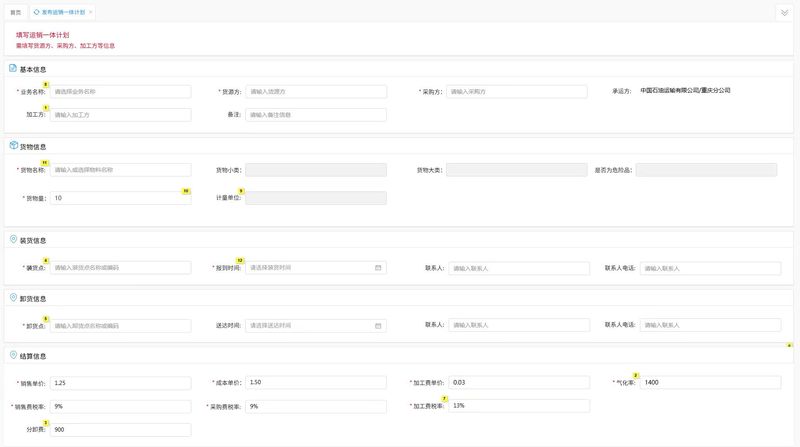Open the 业务名称 selection dropdown
This screenshot has width=800, height=447.
[120, 91]
